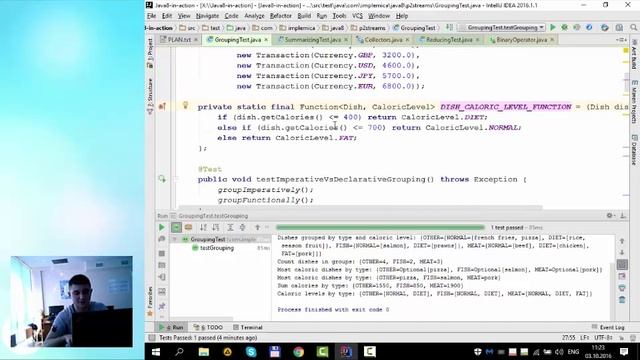Image resolution: width=640 pixels, height=360 pixels.
Task: Open the VCS menu
Action: 357,16
